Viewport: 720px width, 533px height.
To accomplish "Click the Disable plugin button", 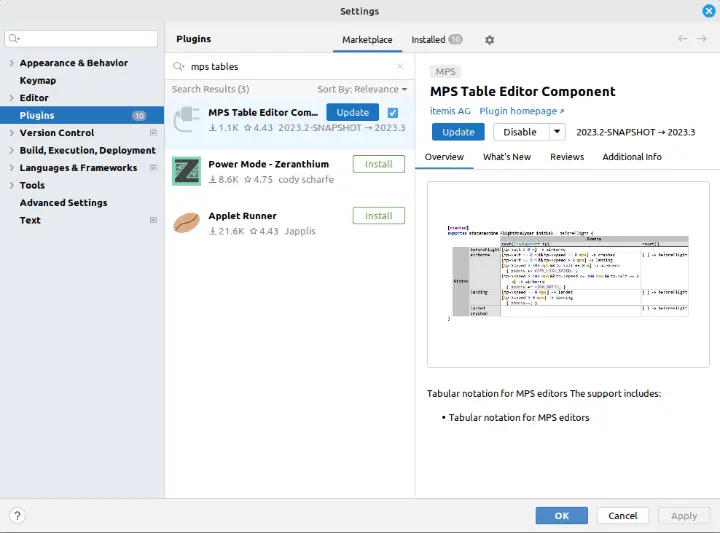I will point(520,132).
